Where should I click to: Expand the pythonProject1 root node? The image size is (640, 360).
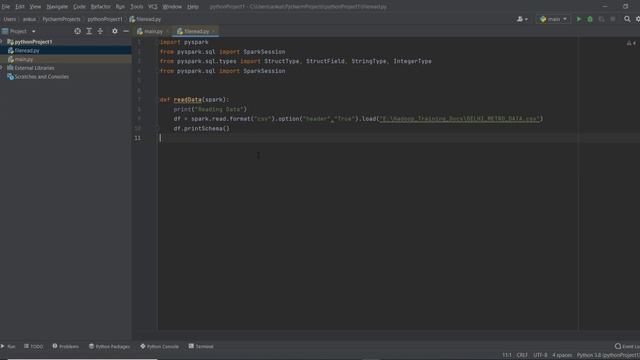[2, 42]
